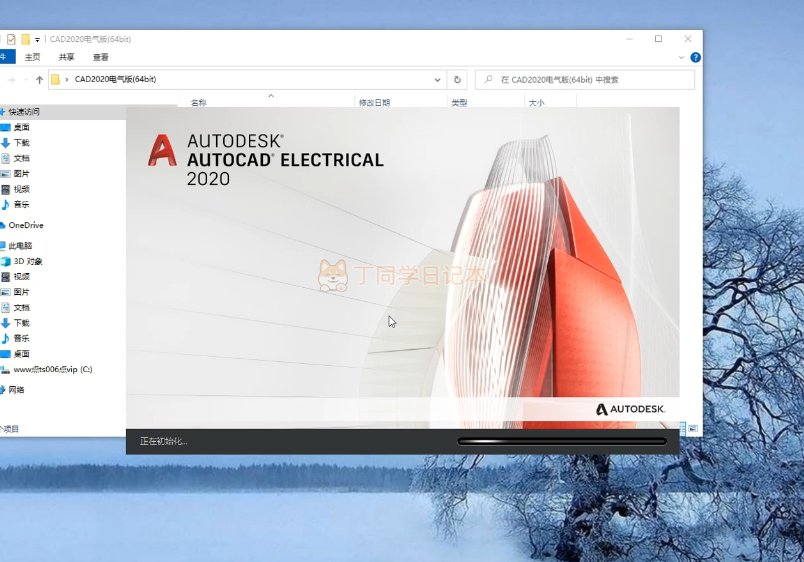Image resolution: width=804 pixels, height=562 pixels.
Task: Open 下载 under Quick access
Action: (22, 143)
